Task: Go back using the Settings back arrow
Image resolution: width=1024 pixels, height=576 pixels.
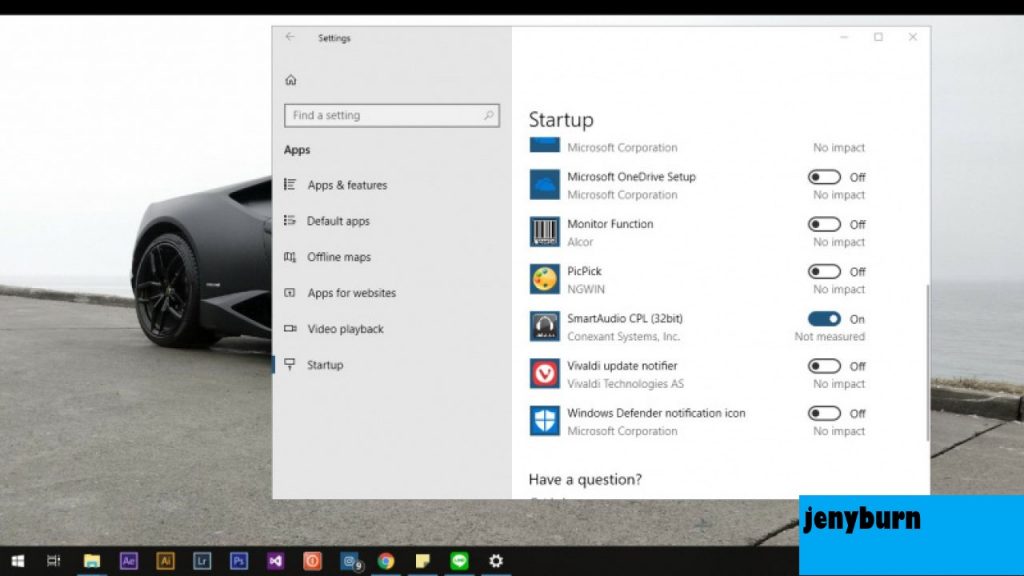Action: [x=290, y=37]
